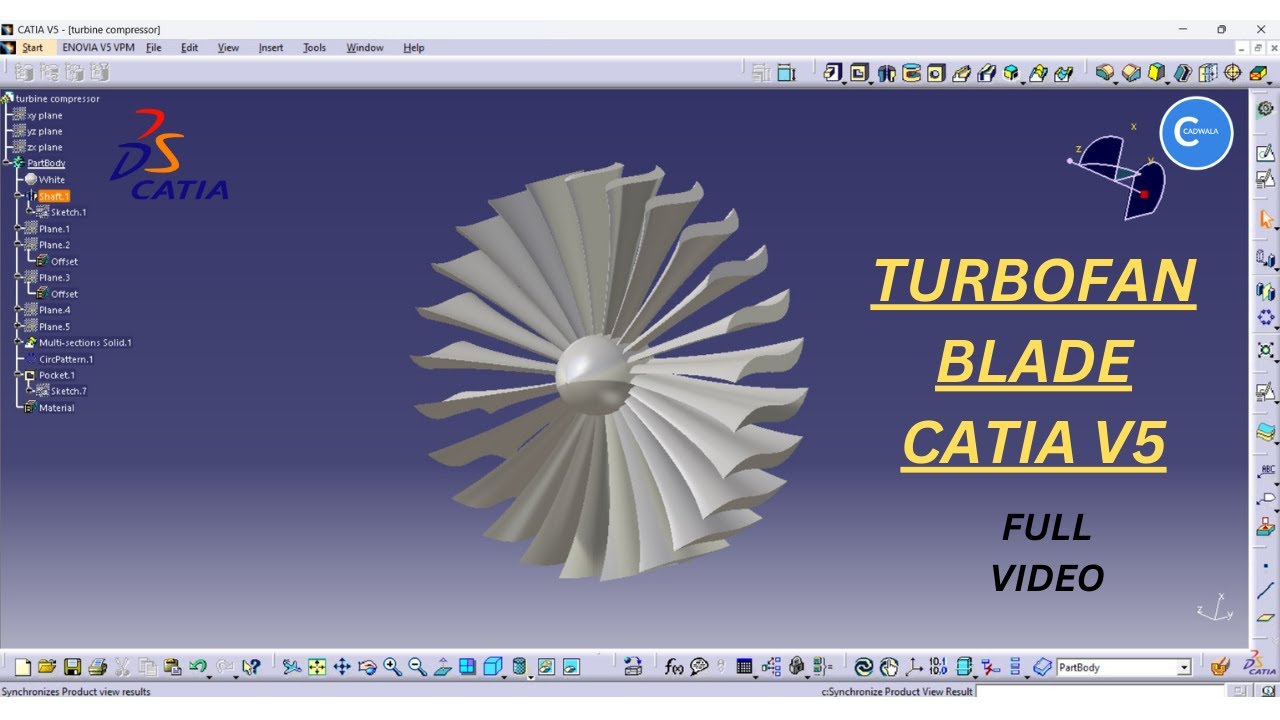This screenshot has width=1280, height=720.
Task: Click the Mean Dimensions 10.1 icon
Action: click(x=938, y=667)
